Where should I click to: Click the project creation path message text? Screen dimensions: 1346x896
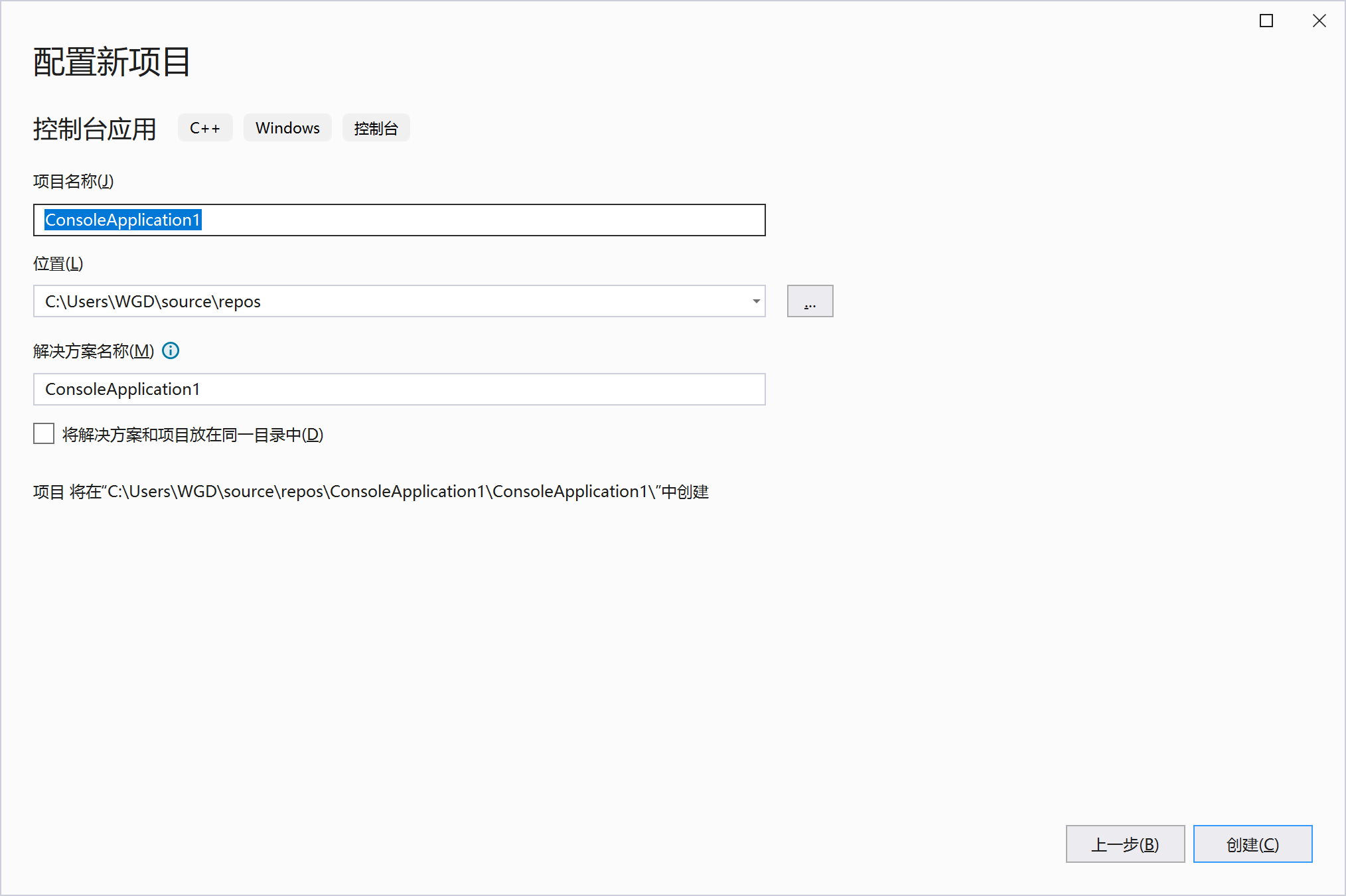(371, 492)
